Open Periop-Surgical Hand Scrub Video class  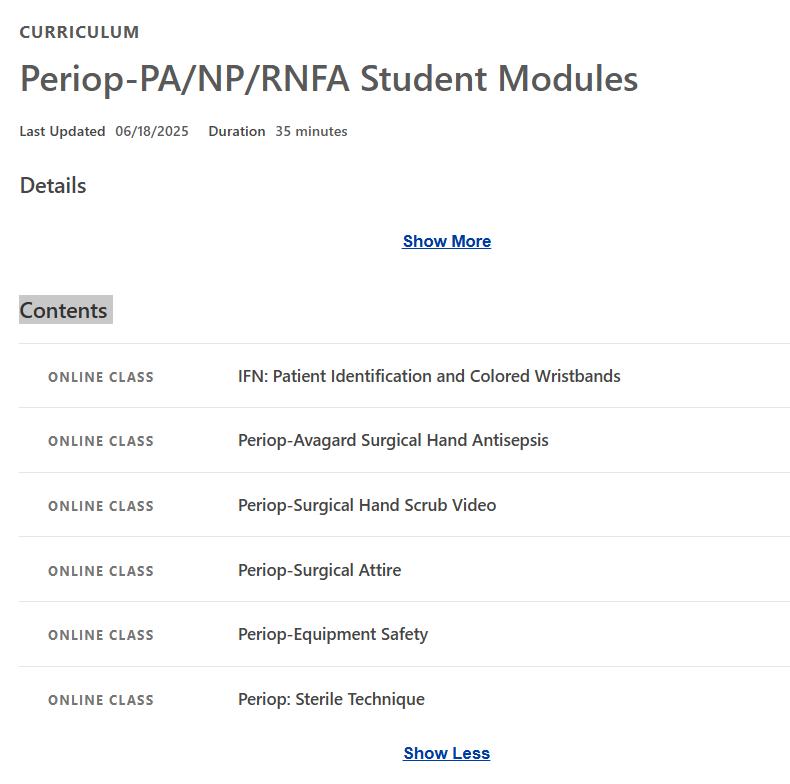367,505
